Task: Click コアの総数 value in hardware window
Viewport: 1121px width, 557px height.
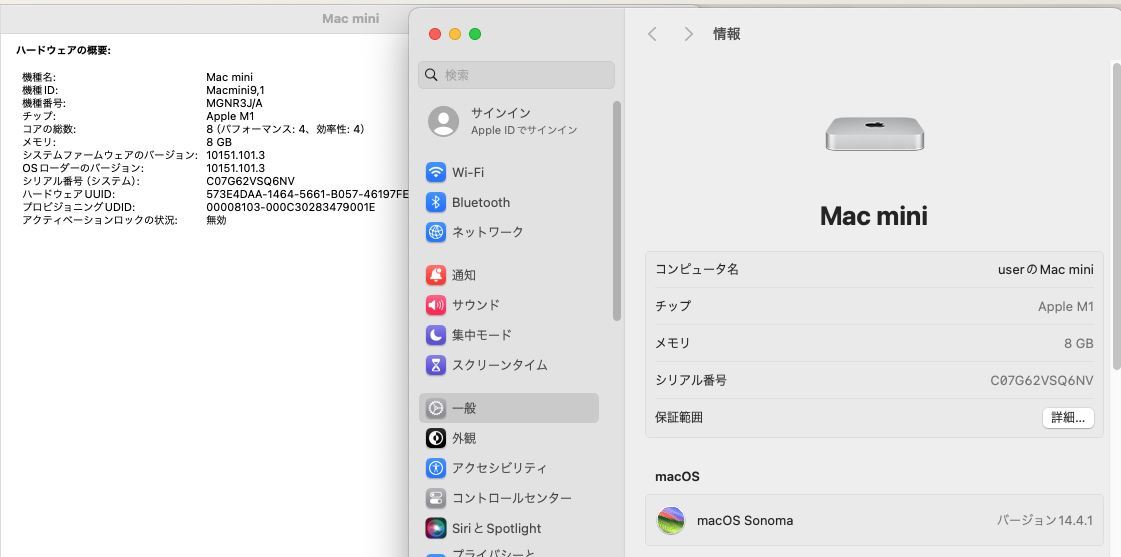Action: point(286,129)
